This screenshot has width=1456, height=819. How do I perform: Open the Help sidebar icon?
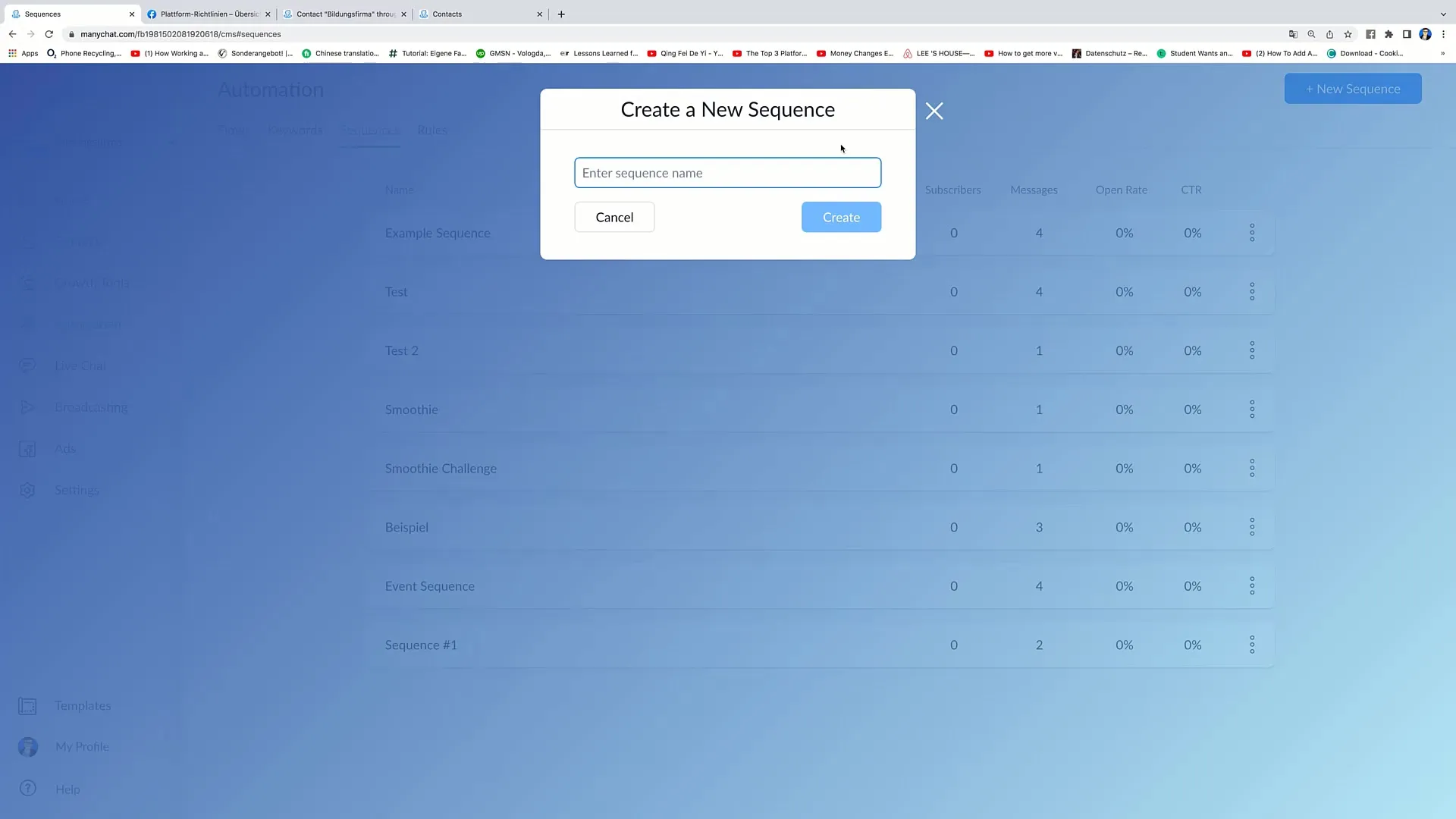[x=28, y=789]
